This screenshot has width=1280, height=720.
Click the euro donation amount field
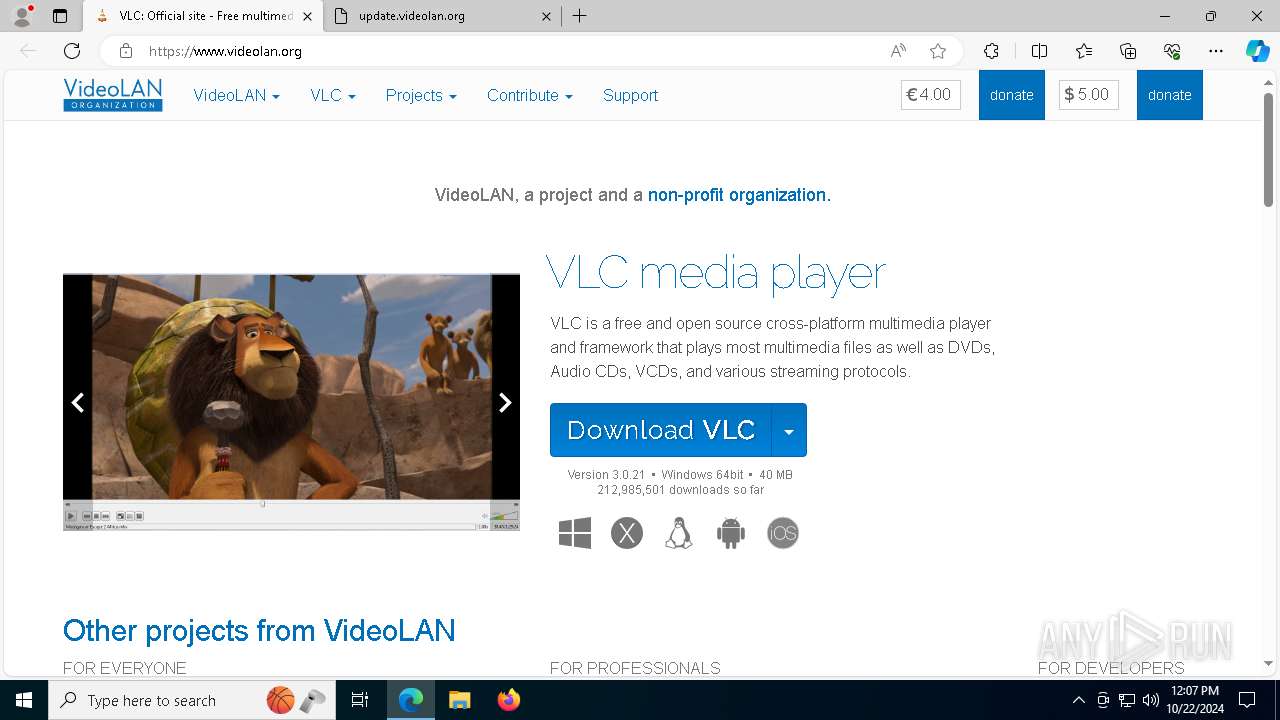pyautogui.click(x=931, y=95)
